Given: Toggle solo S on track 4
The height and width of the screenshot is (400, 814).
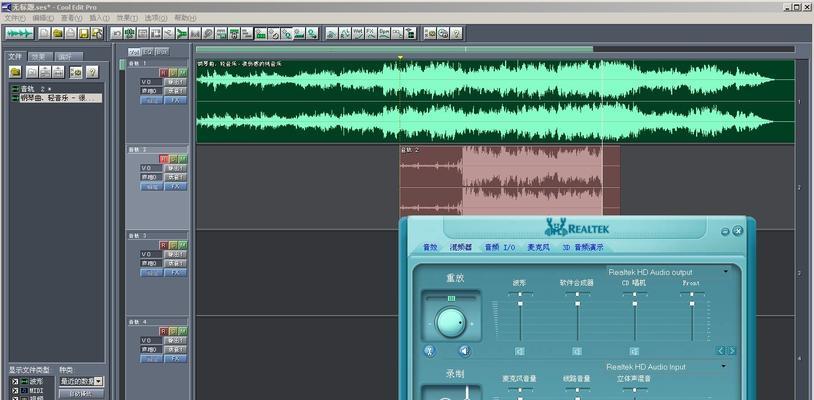Looking at the screenshot, I should [173, 330].
